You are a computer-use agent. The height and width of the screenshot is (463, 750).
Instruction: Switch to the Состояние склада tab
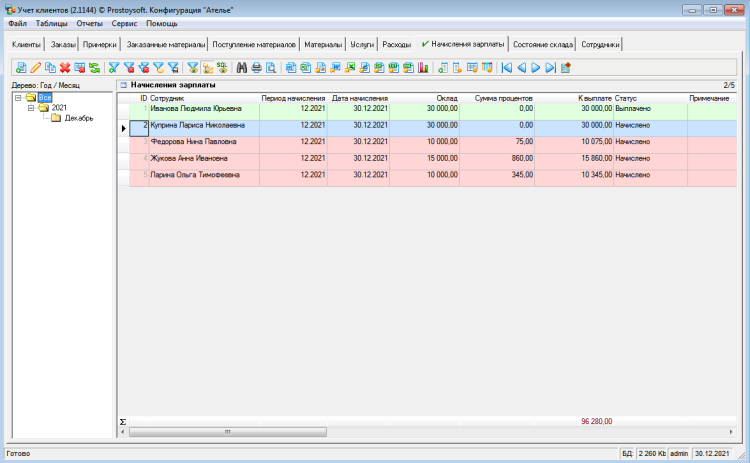tap(542, 45)
